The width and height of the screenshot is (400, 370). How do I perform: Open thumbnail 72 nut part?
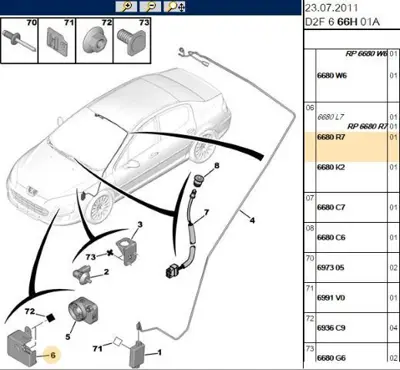coord(95,41)
